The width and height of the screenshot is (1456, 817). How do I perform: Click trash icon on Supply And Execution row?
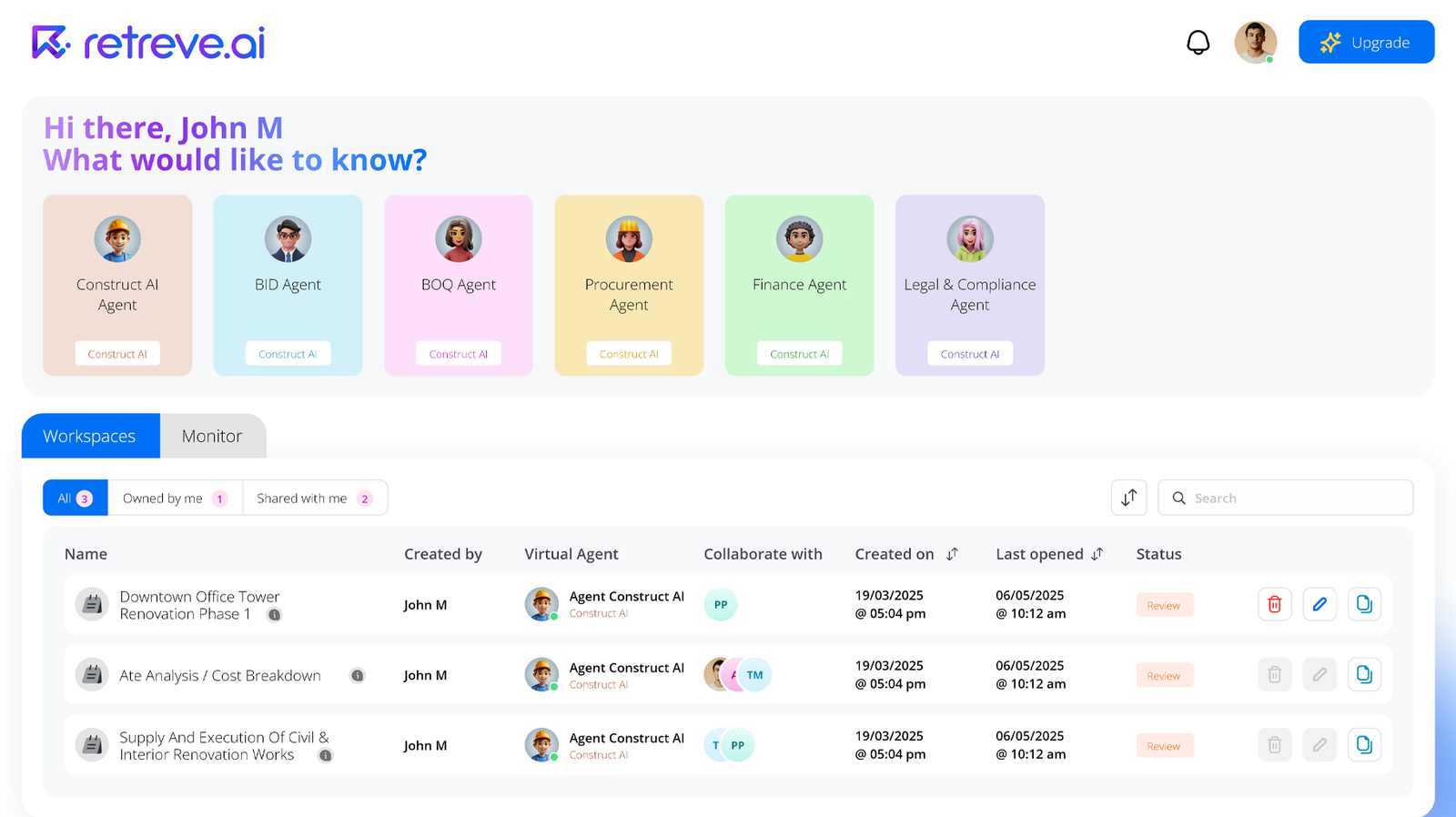(1274, 745)
